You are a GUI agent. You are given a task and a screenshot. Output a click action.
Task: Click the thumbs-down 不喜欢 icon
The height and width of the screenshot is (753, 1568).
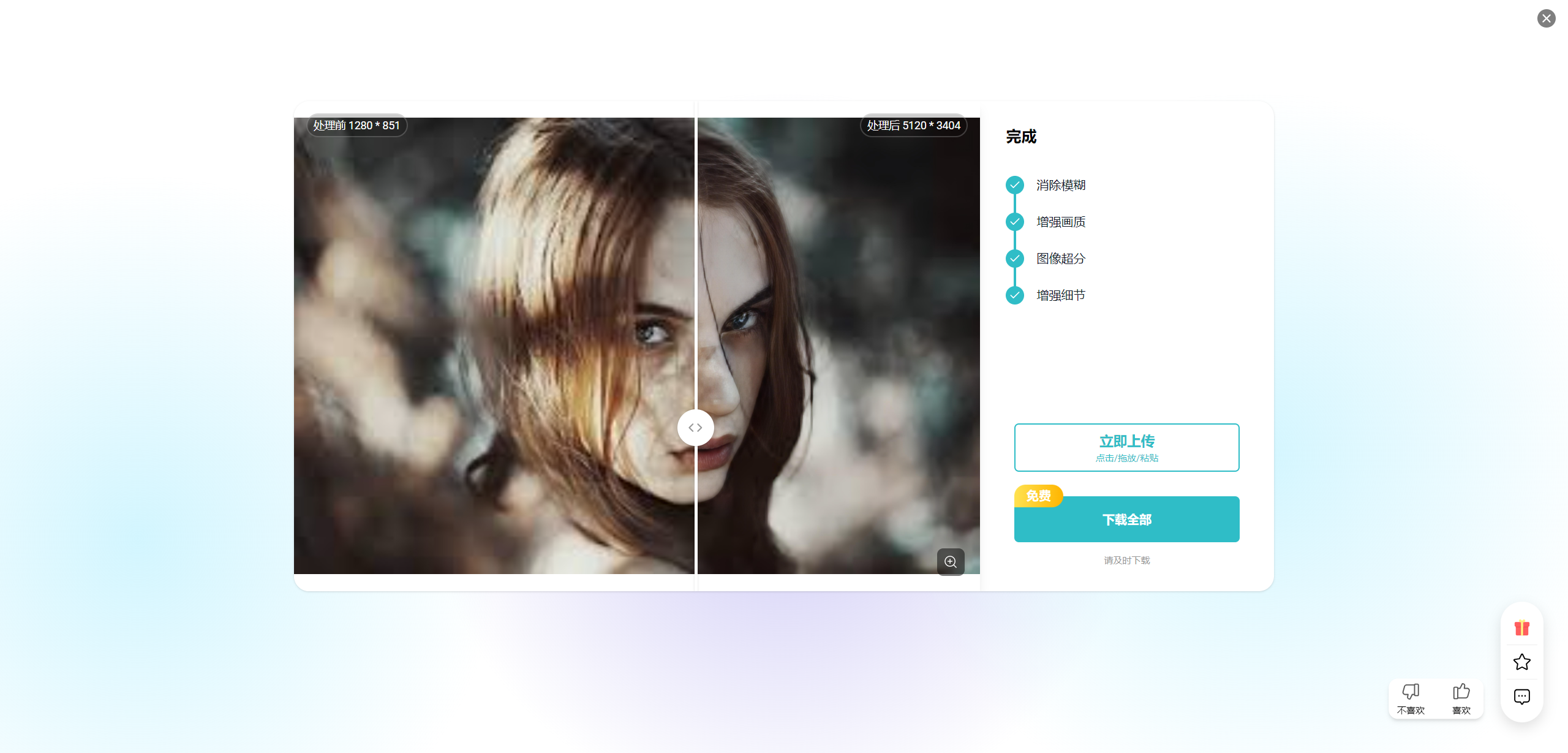point(1411,692)
